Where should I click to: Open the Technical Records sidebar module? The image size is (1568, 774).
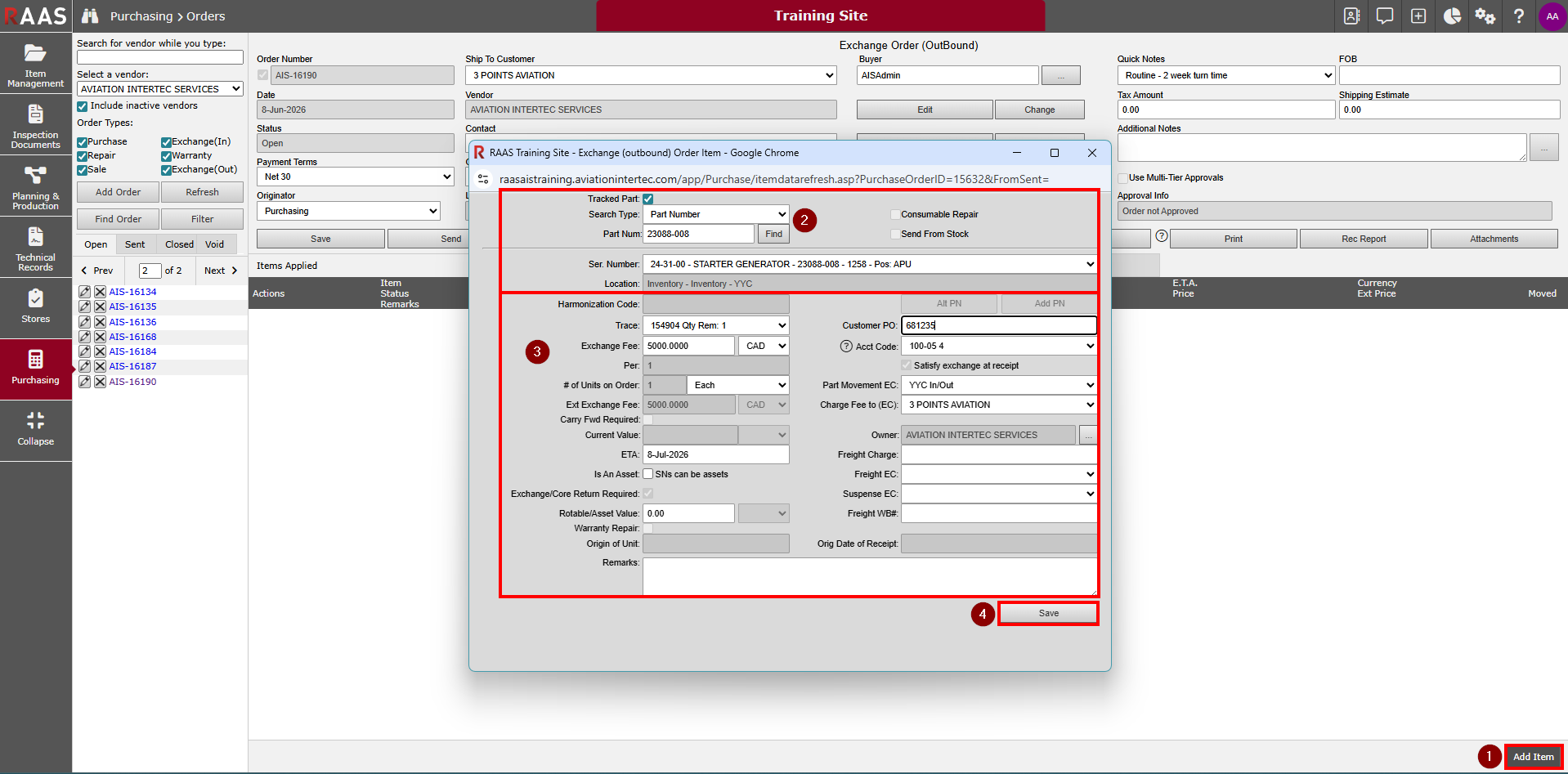click(x=36, y=248)
